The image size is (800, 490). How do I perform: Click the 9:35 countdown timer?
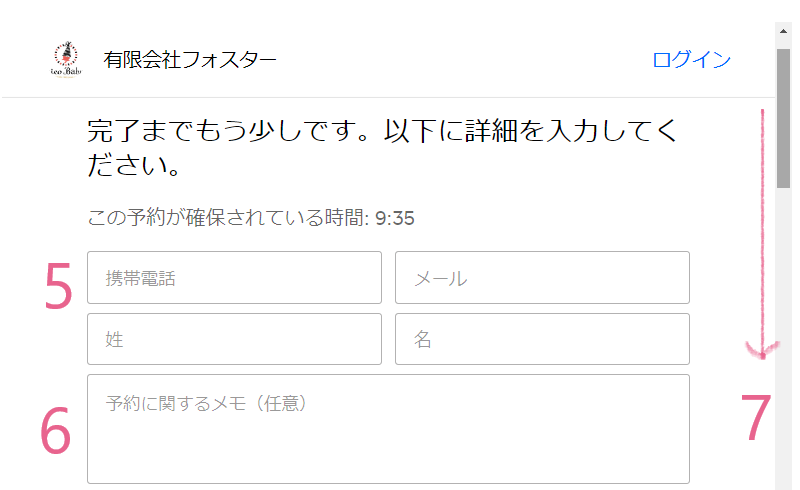[x=395, y=218]
